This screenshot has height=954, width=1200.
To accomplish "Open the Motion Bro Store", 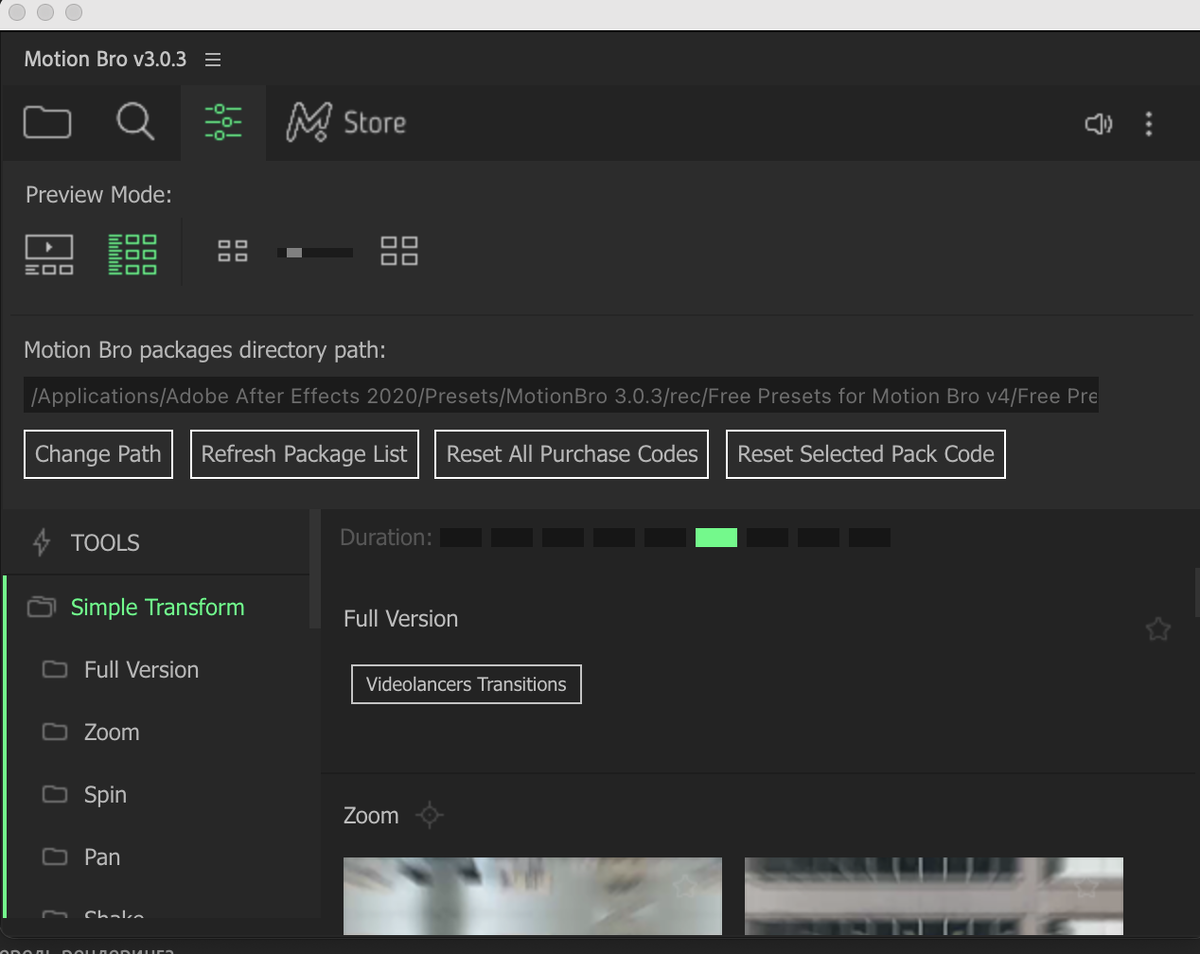I will point(346,123).
